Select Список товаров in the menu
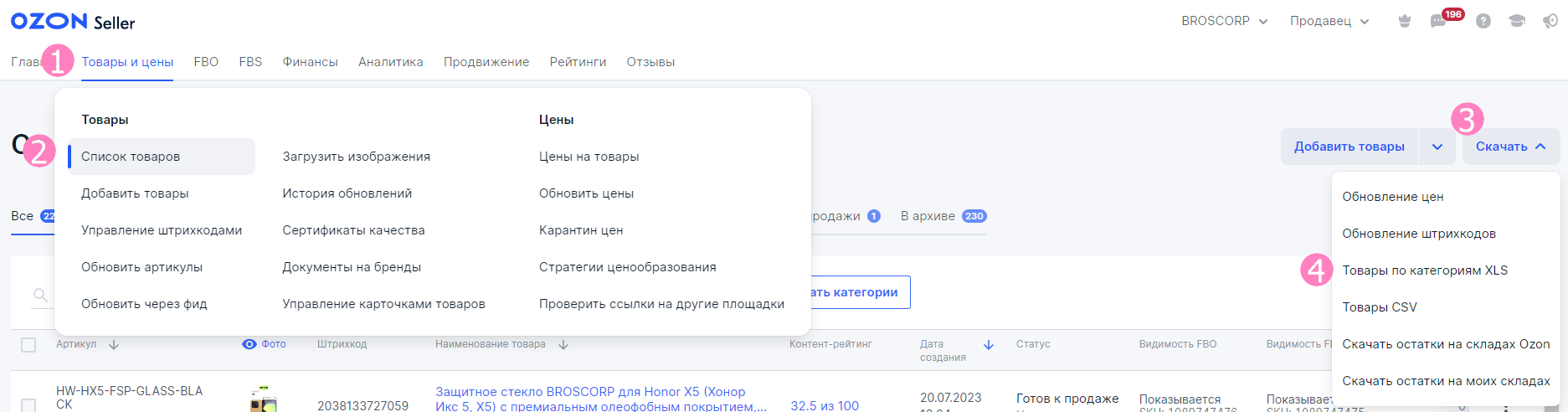Screen dimensions: 1568x412 point(162,157)
